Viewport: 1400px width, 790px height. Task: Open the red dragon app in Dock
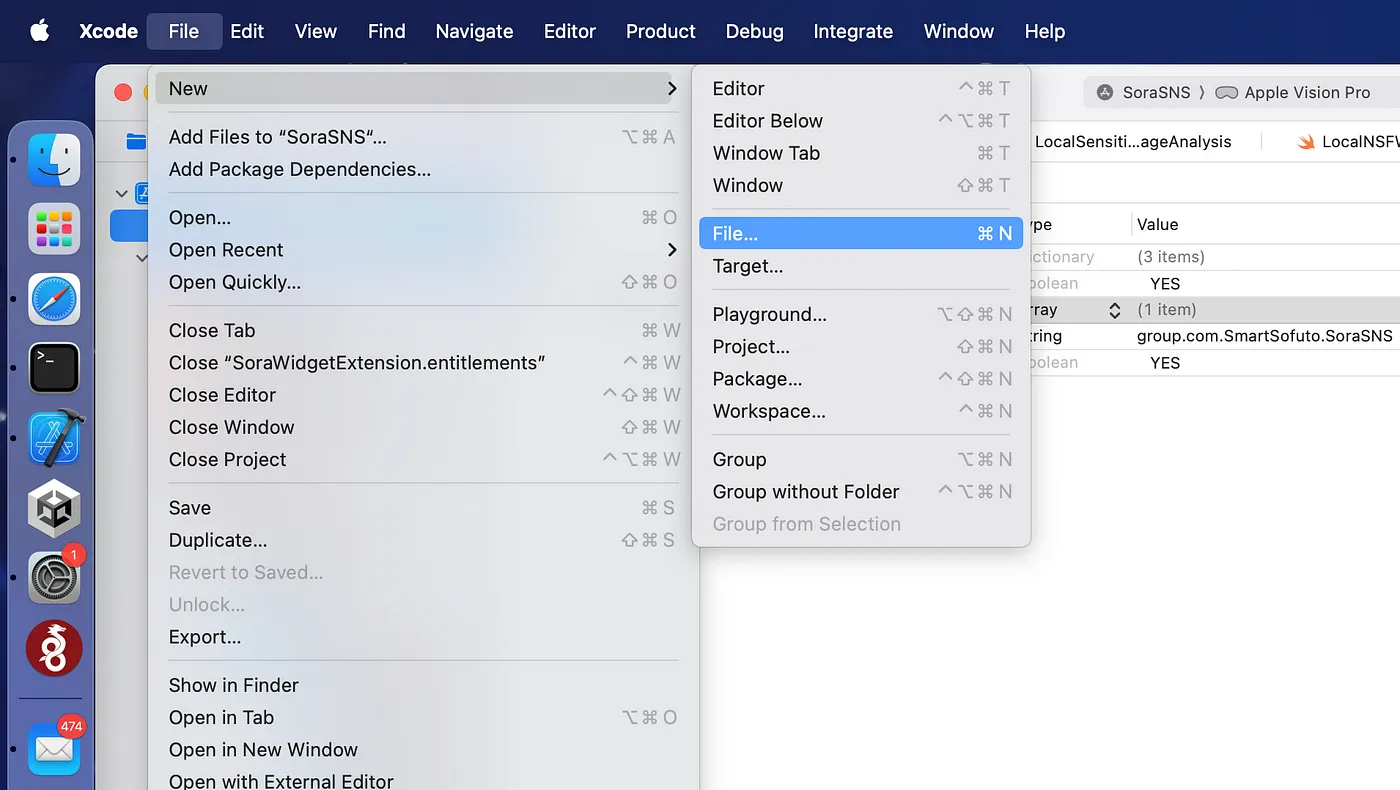pyautogui.click(x=54, y=648)
